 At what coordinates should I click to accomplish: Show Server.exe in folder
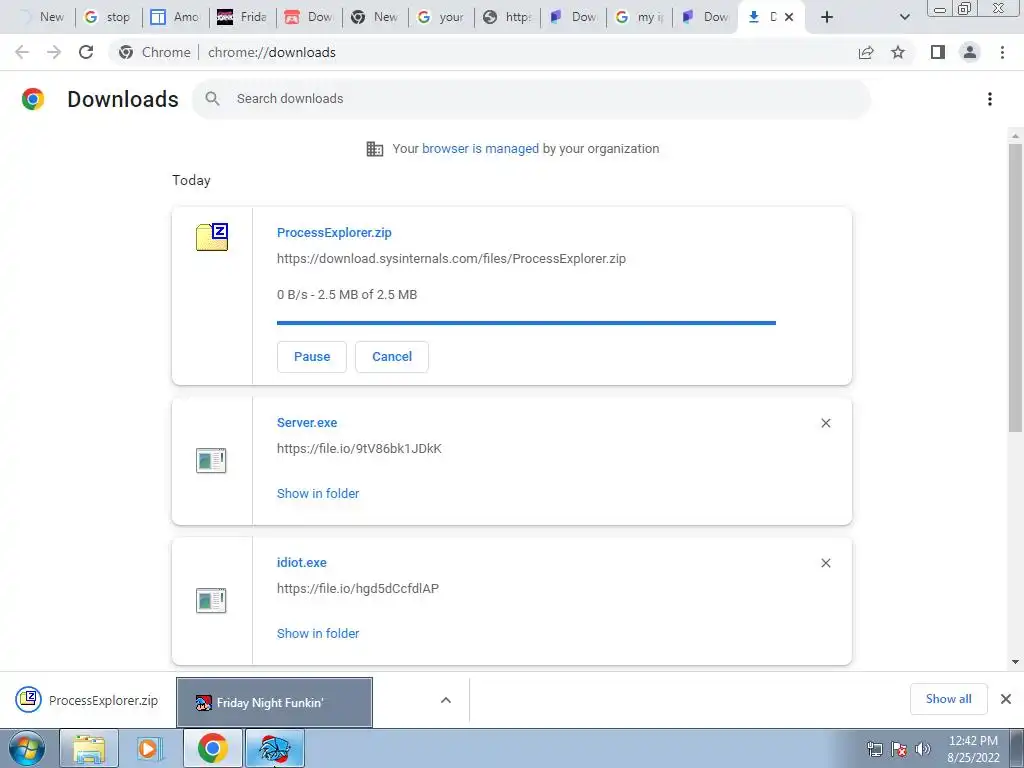click(317, 494)
